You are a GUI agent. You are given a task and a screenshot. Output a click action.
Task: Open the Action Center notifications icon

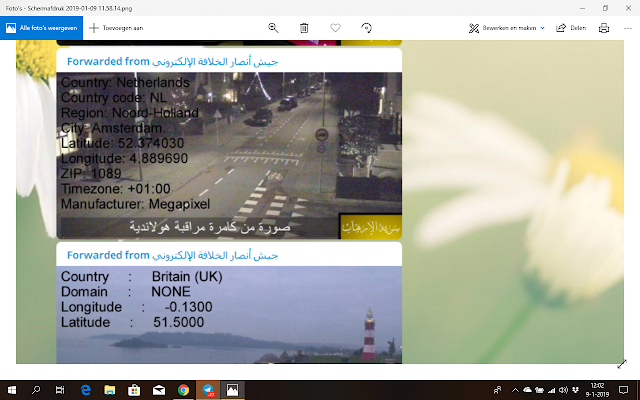pos(623,390)
